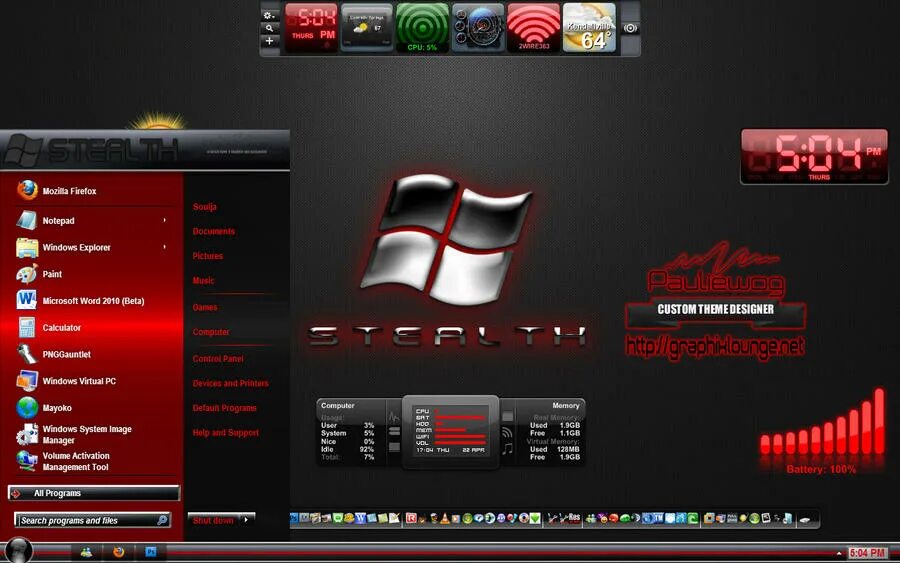Show All Programs list
The image size is (900, 563).
click(x=94, y=493)
